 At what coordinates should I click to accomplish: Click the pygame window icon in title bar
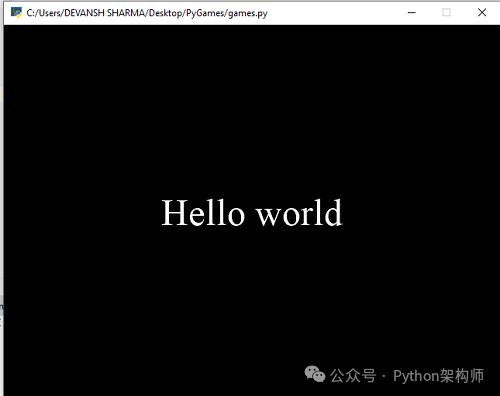(16, 13)
